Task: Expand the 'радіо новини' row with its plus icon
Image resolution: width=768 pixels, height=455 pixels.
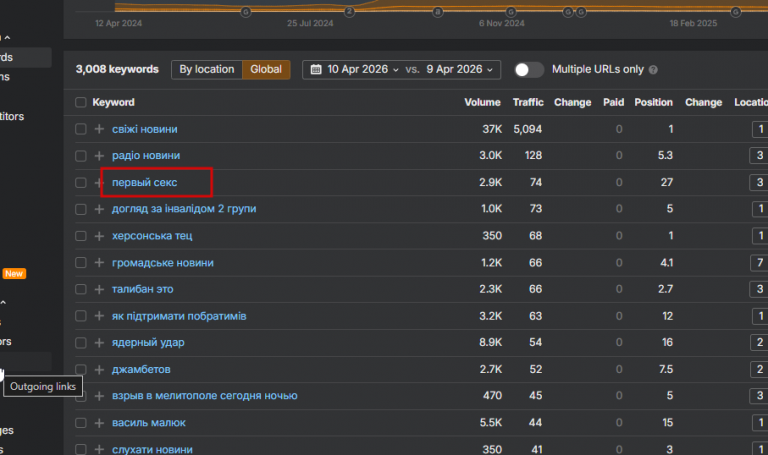Action: pyautogui.click(x=99, y=156)
